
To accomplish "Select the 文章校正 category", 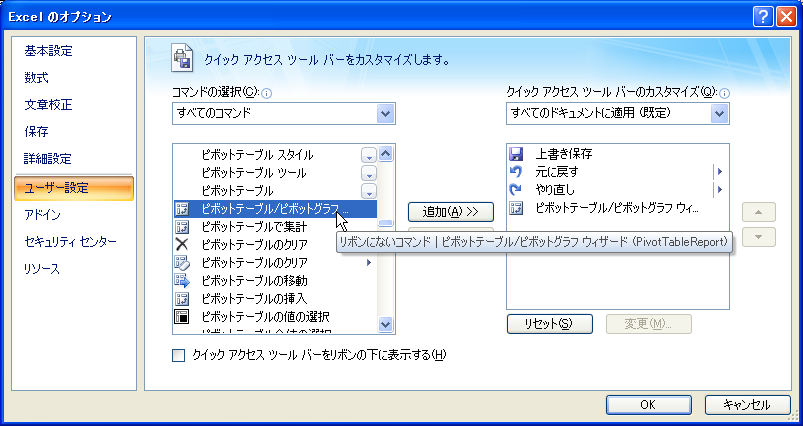I will click(x=49, y=105).
